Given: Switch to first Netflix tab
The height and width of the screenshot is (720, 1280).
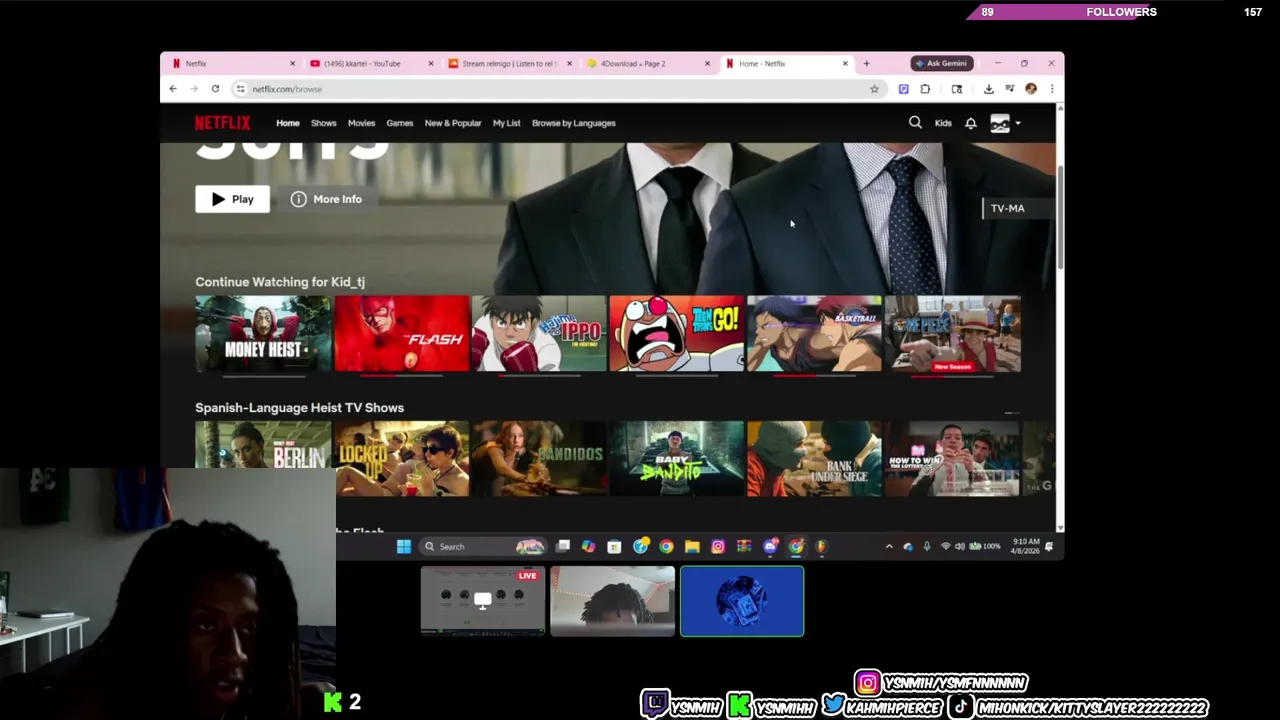Looking at the screenshot, I should 232,63.
